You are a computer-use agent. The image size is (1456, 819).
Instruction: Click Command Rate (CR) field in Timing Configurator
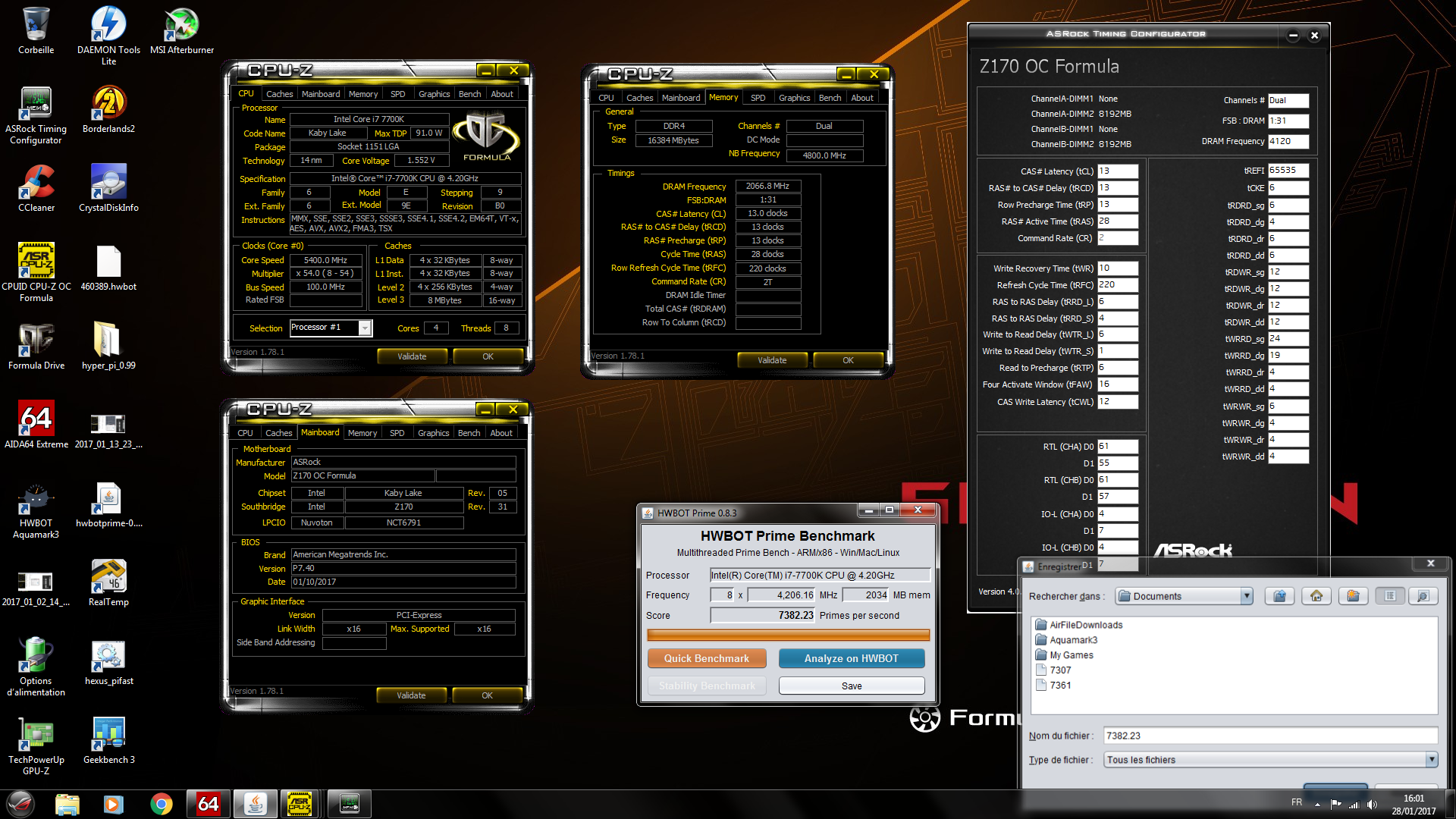1117,238
